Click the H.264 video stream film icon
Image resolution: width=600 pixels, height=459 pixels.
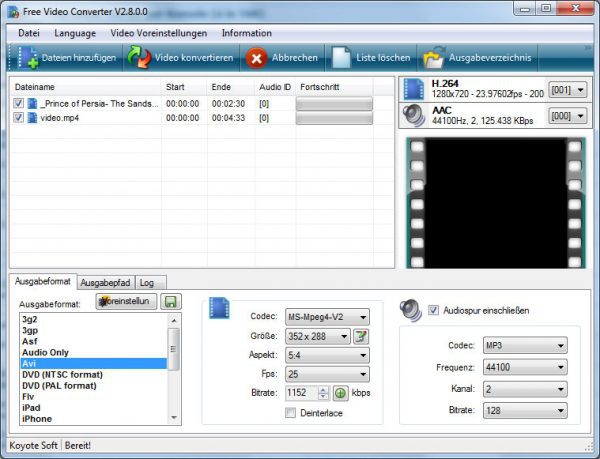tap(414, 89)
